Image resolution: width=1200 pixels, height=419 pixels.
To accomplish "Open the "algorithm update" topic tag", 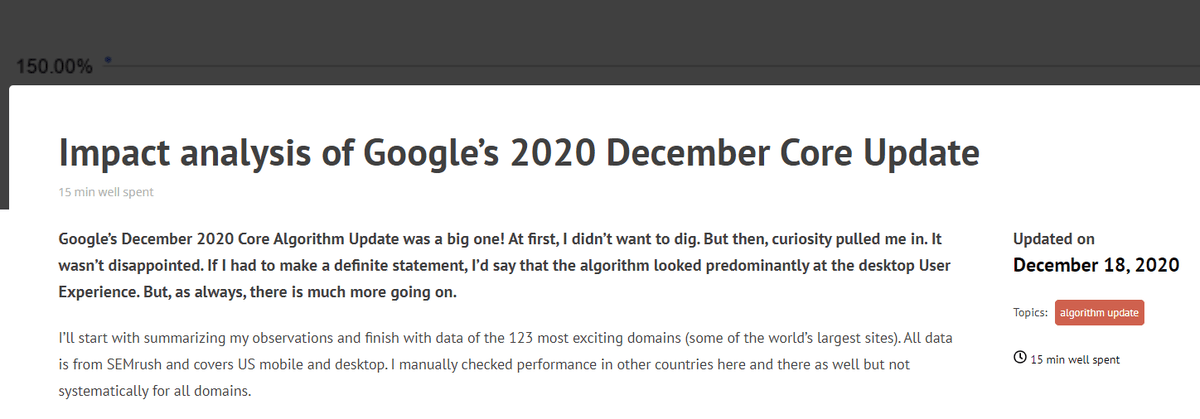I will click(1099, 313).
